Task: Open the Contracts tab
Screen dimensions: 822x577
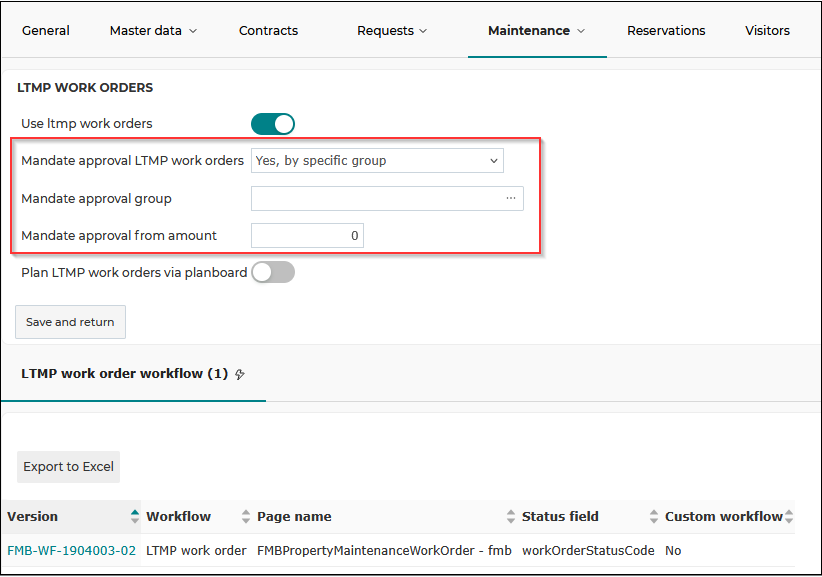Action: [268, 31]
